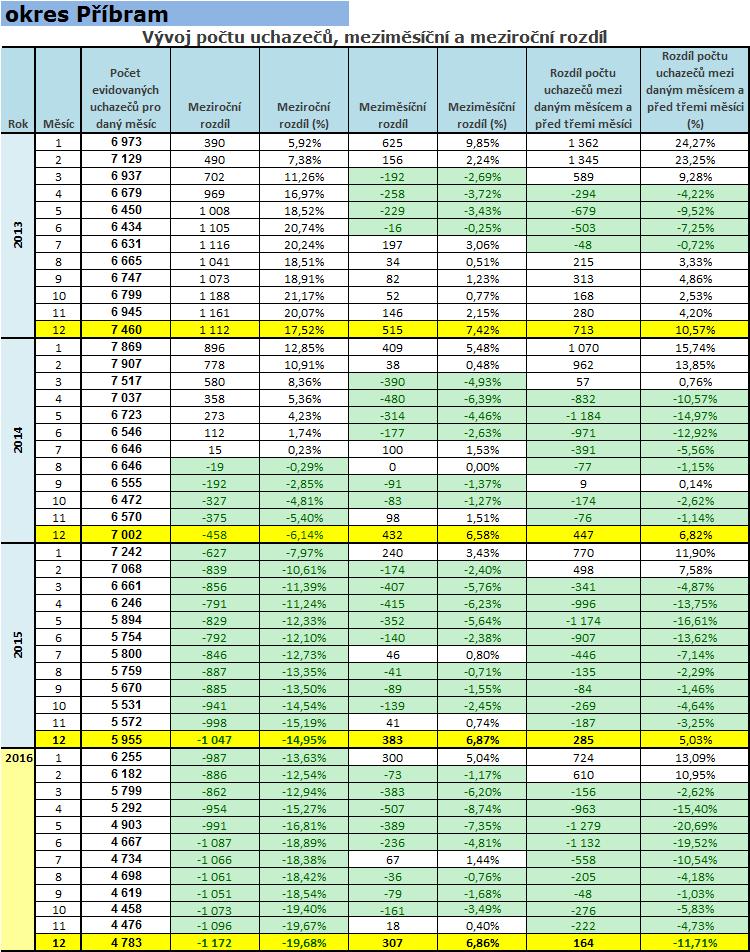Select highlighted value '432' in December 2014
The image size is (750, 952).
tap(392, 535)
